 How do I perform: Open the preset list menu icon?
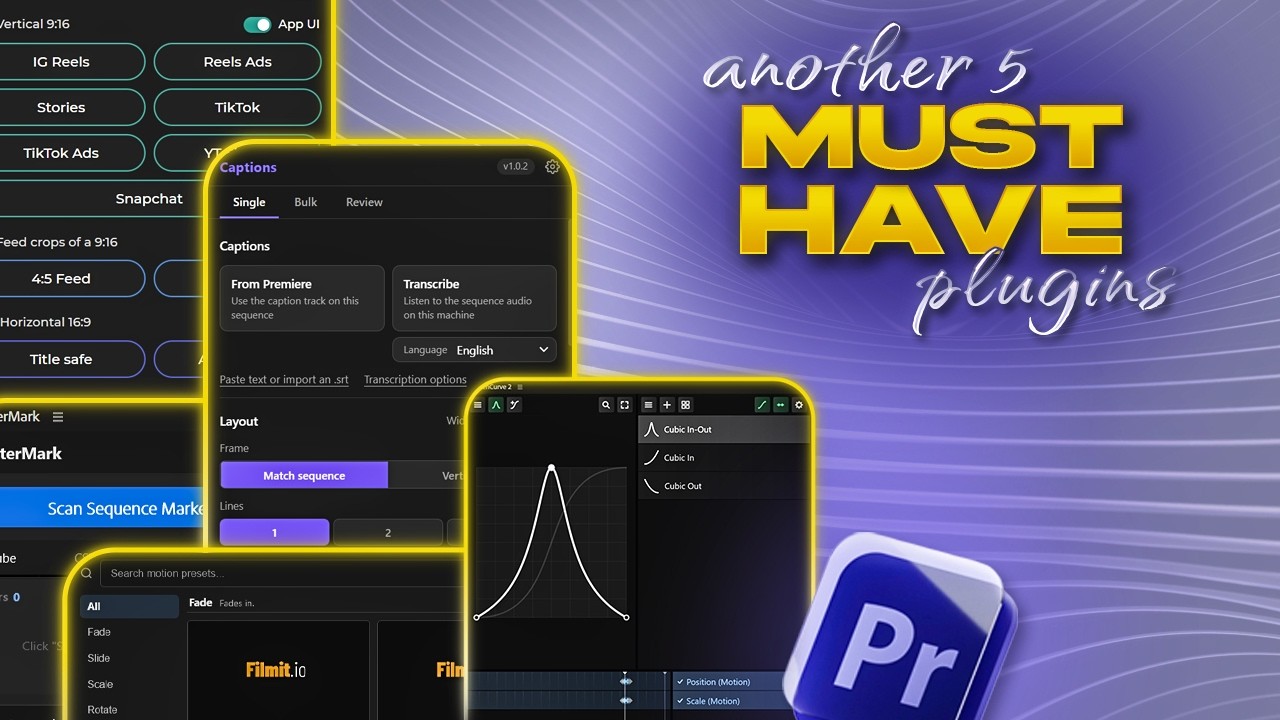[x=648, y=405]
